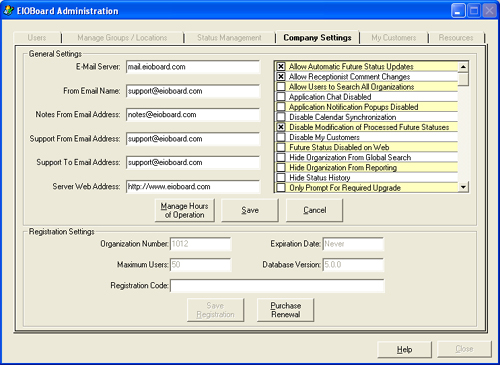Select the Support To Email Address field
500x365 pixels.
tap(193, 162)
